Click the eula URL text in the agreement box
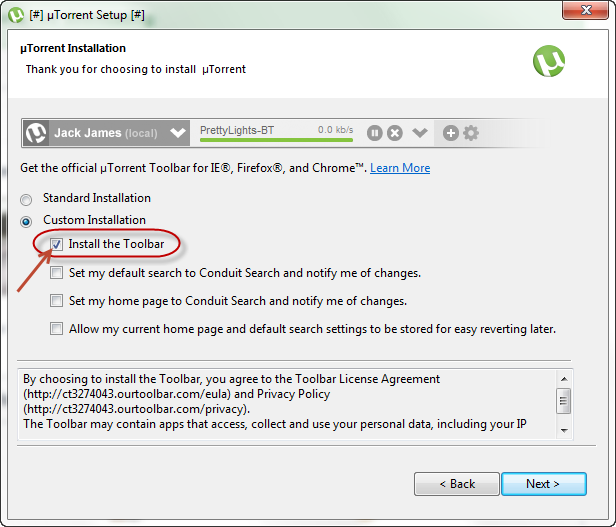This screenshot has width=616, height=527. click(127, 394)
